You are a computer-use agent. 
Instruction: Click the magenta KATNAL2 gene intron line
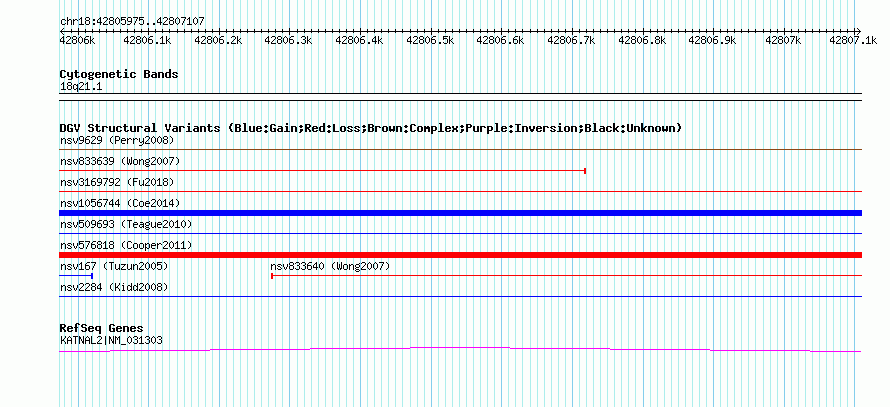coord(461,349)
